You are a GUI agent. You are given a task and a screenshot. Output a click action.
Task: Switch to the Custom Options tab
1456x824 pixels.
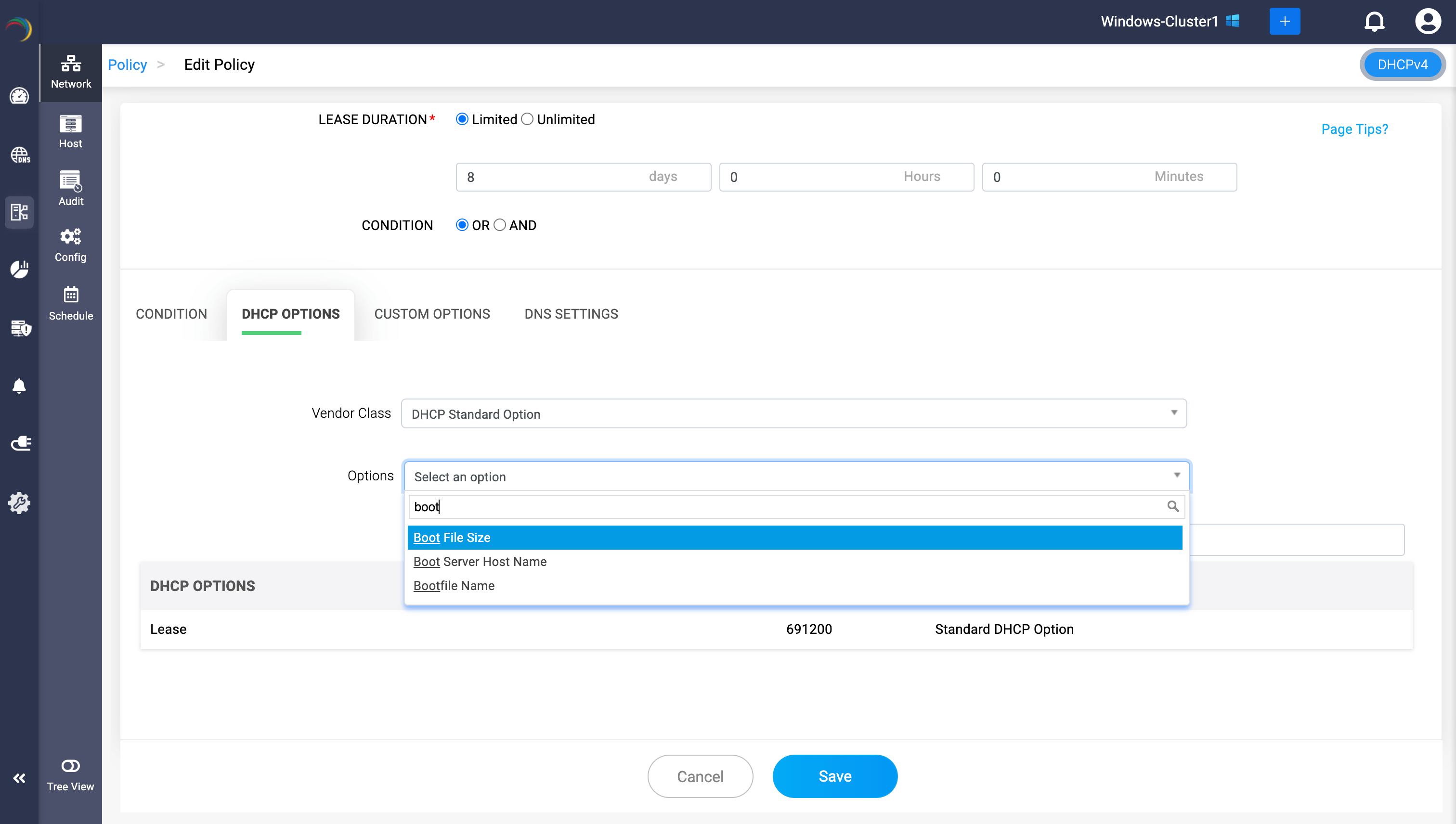tap(432, 314)
